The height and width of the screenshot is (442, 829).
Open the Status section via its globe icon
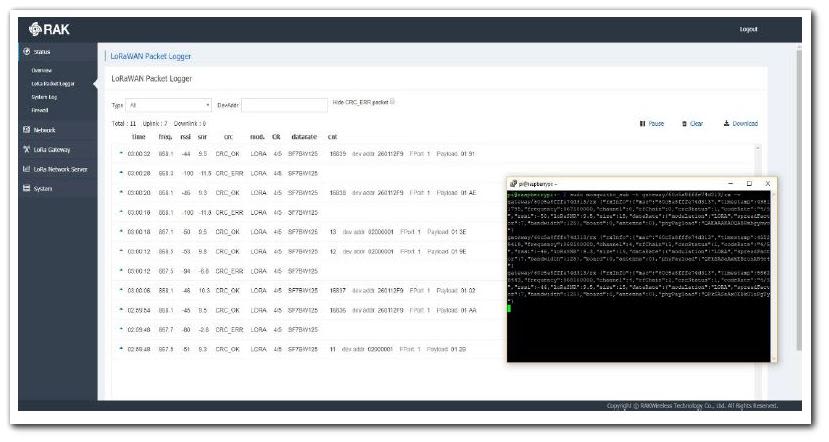pos(26,51)
